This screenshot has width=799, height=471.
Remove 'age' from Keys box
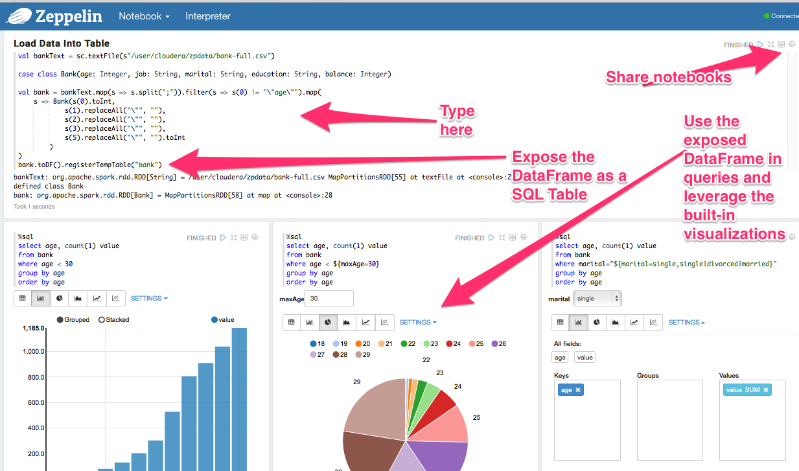click(x=578, y=390)
